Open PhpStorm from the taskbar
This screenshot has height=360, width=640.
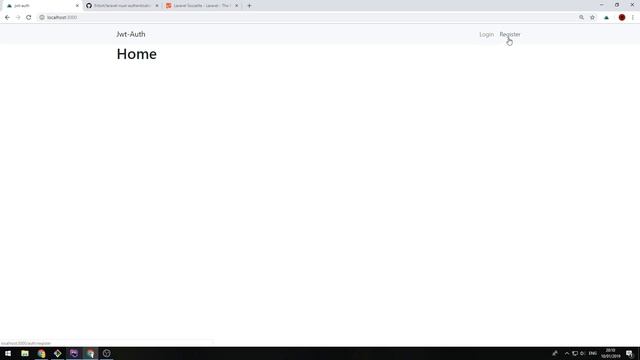tap(74, 353)
